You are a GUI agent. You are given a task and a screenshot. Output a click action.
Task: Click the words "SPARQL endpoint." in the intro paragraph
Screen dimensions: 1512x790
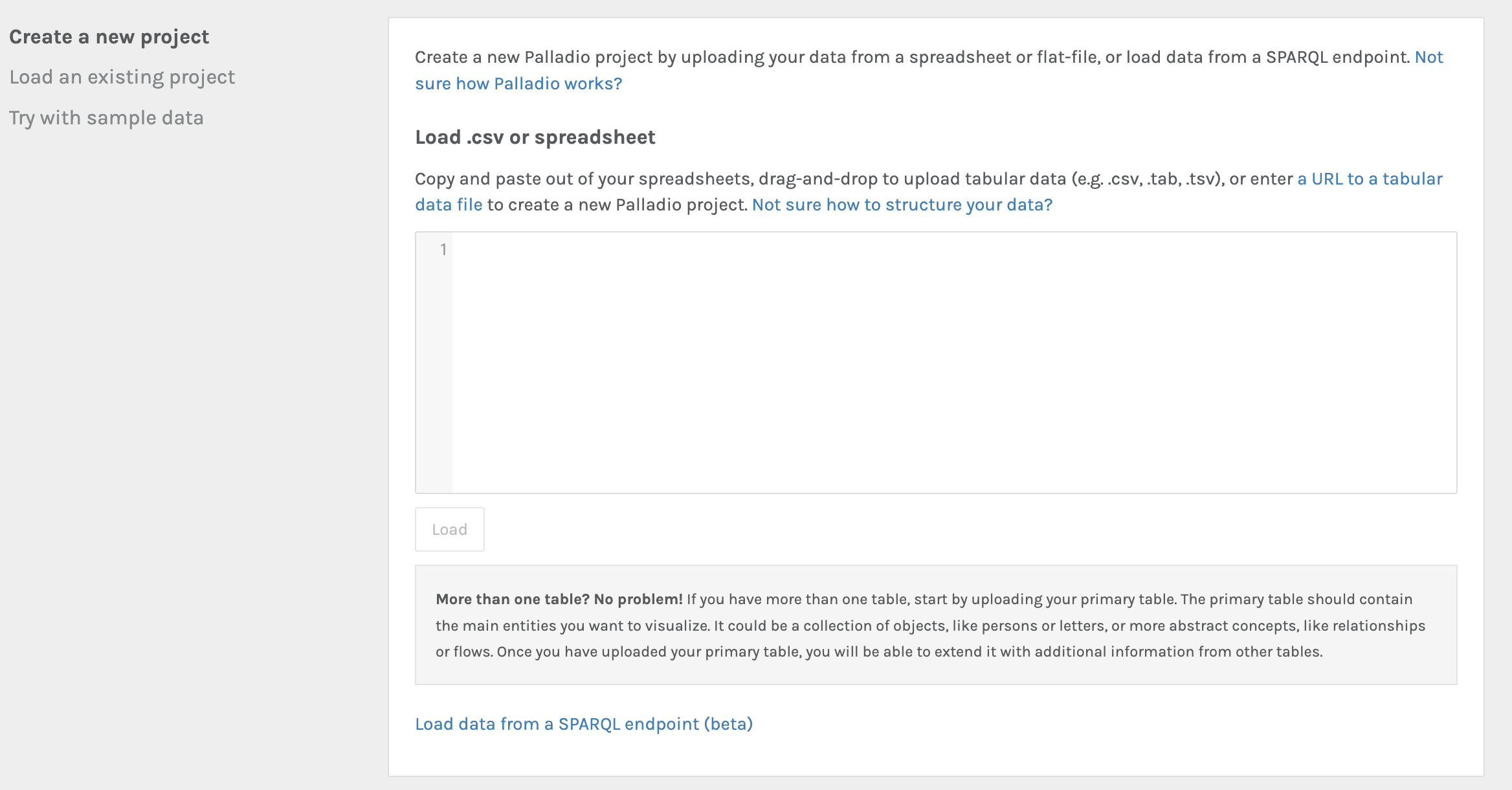(1337, 57)
